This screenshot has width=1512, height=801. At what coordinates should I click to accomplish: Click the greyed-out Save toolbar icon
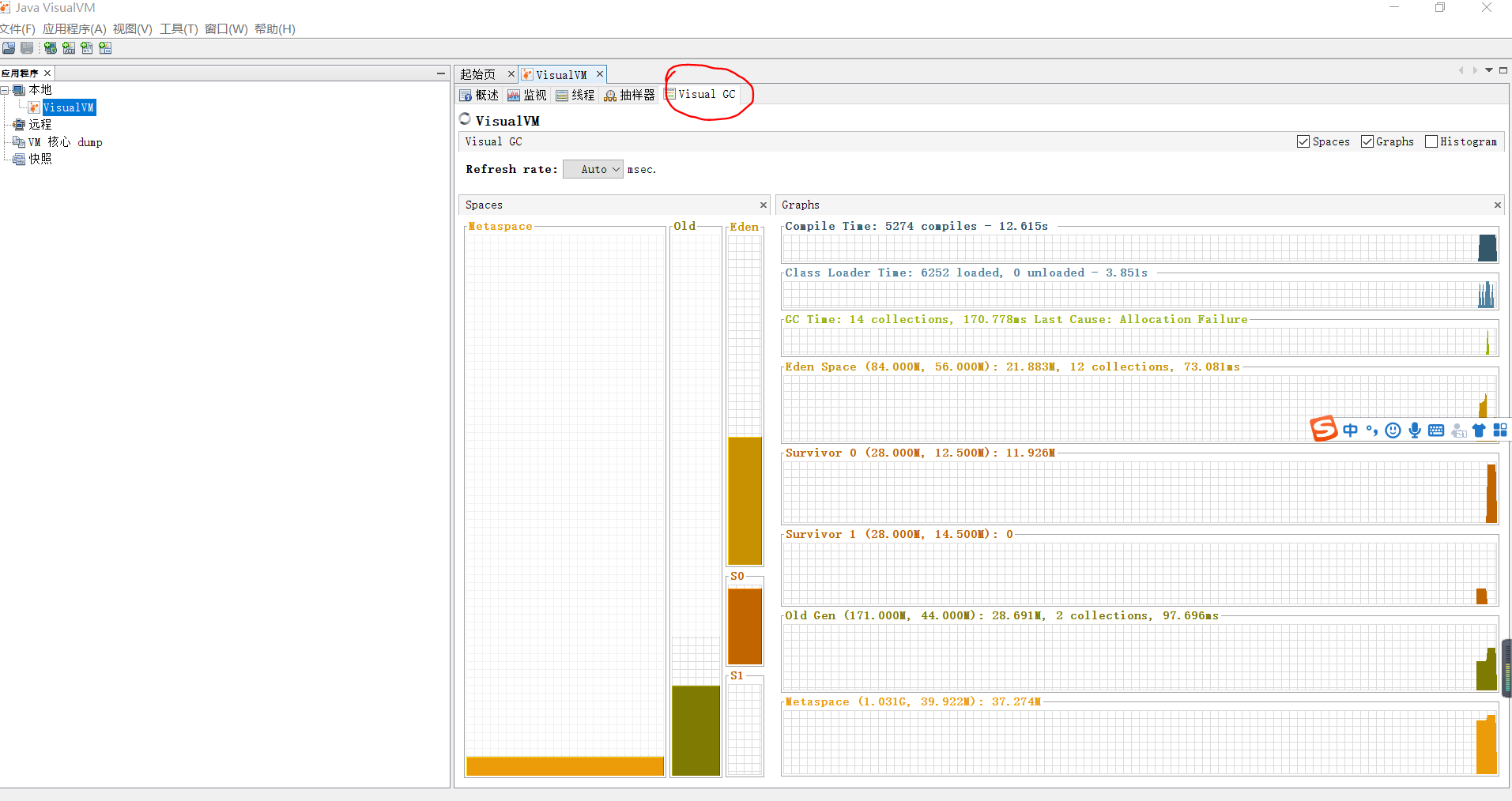27,48
